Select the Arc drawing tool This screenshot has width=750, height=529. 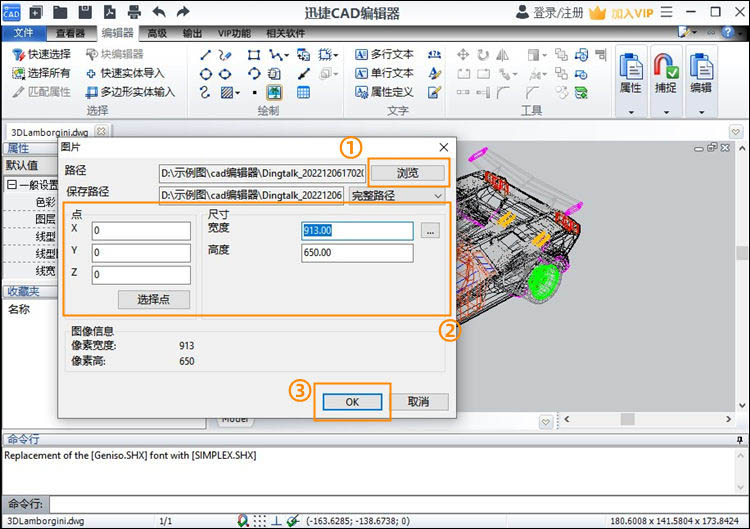[x=254, y=74]
